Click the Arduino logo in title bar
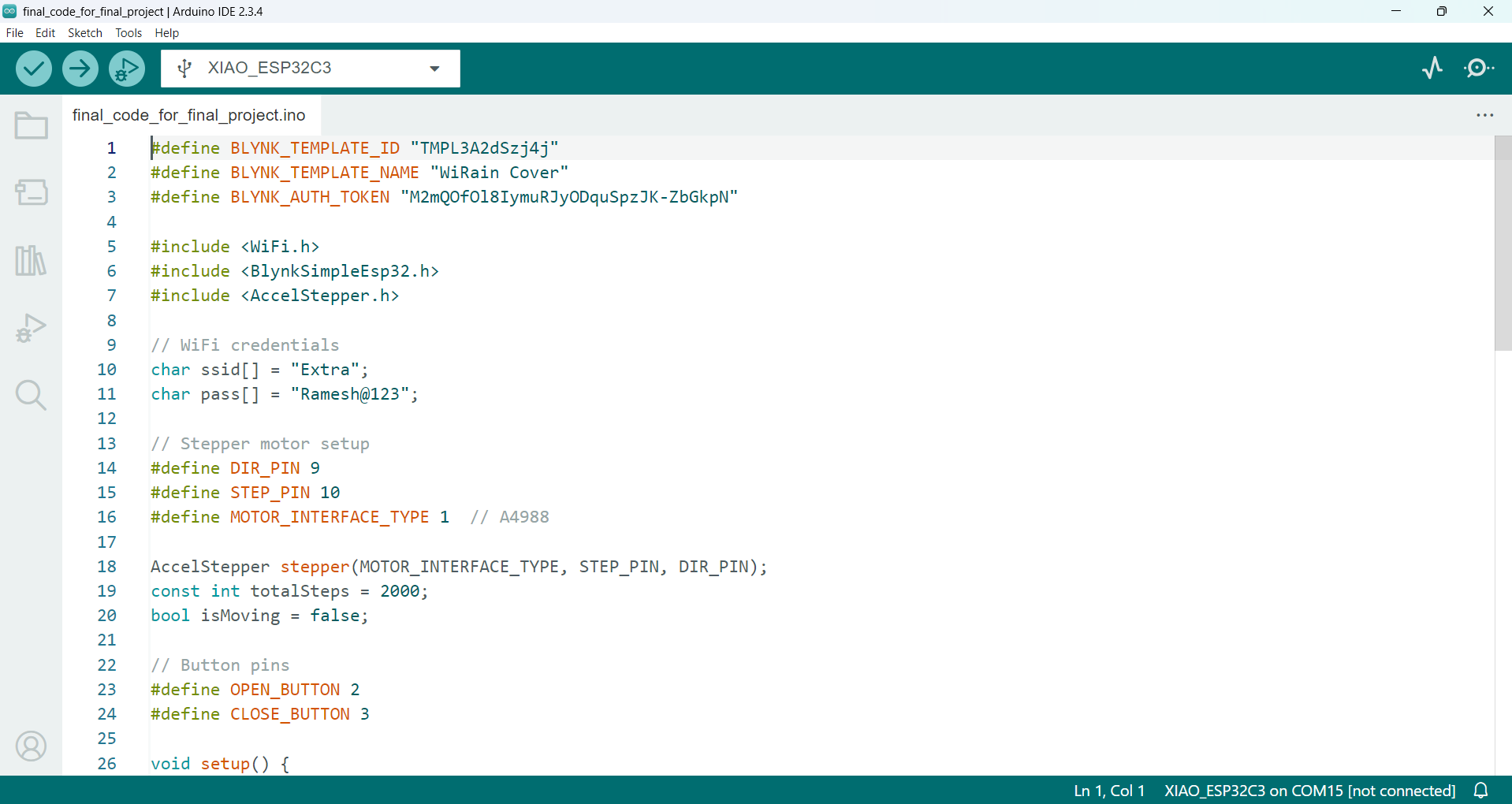Image resolution: width=1512 pixels, height=804 pixels. click(x=9, y=11)
